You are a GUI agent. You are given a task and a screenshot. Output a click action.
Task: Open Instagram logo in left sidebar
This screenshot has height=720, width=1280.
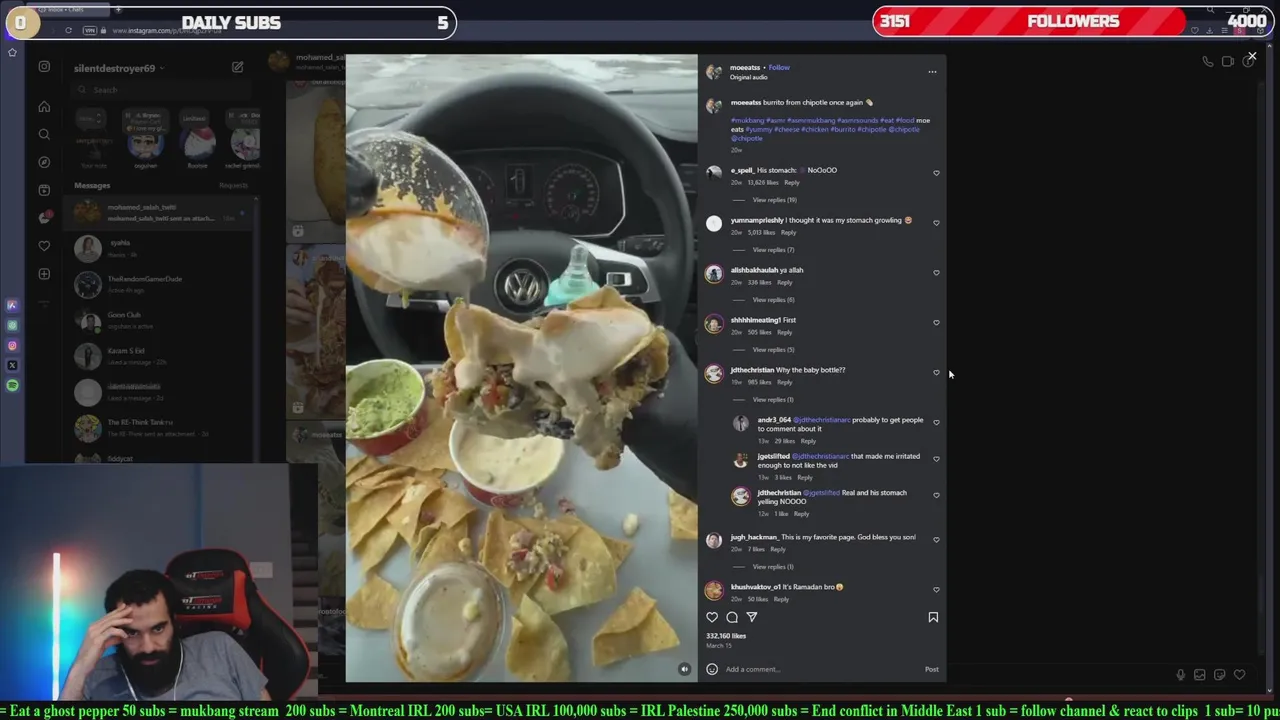[x=44, y=67]
